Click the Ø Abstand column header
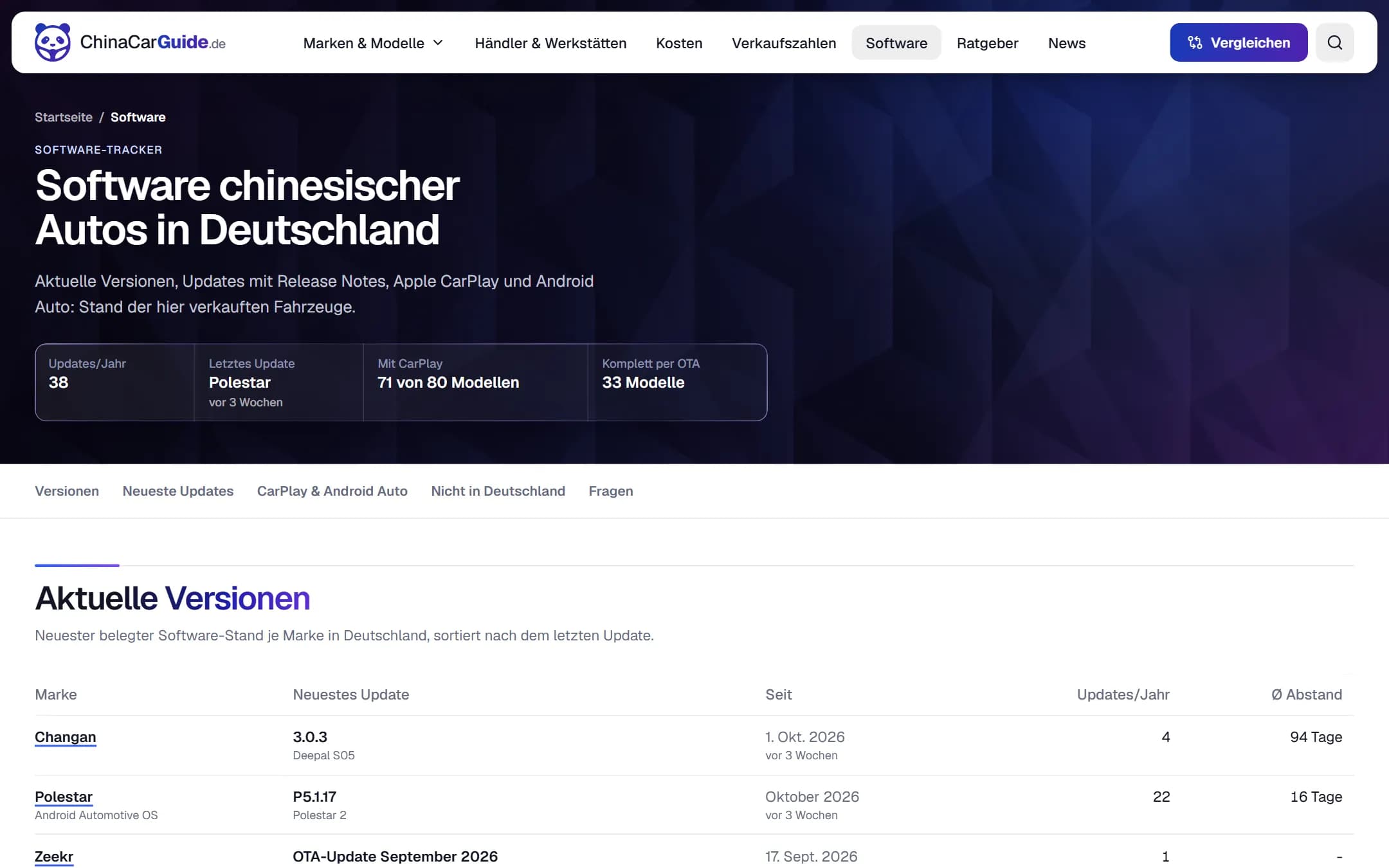1389x868 pixels. coord(1307,694)
